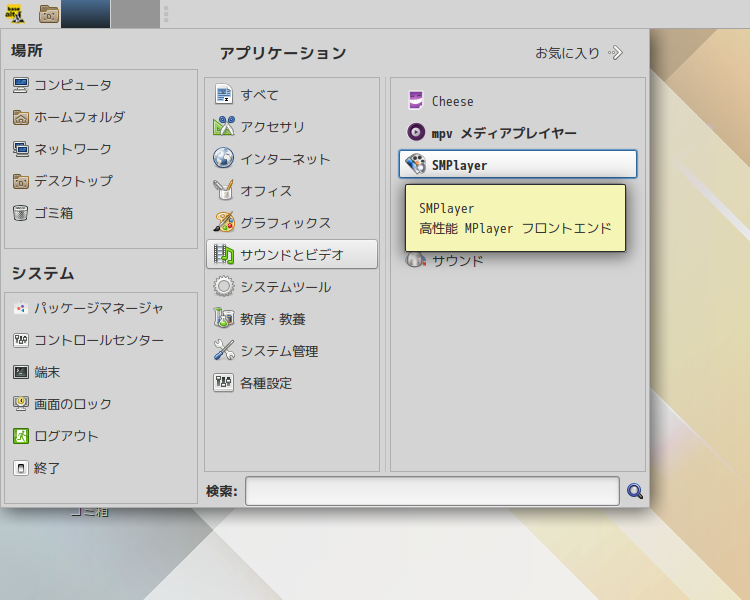
Task: Click the All (すべて) category icon
Action: [x=223, y=94]
